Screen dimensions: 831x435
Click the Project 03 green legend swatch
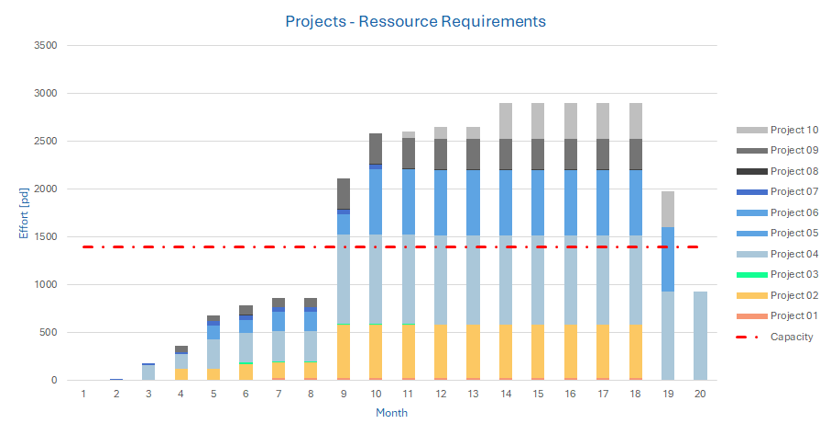click(x=751, y=274)
